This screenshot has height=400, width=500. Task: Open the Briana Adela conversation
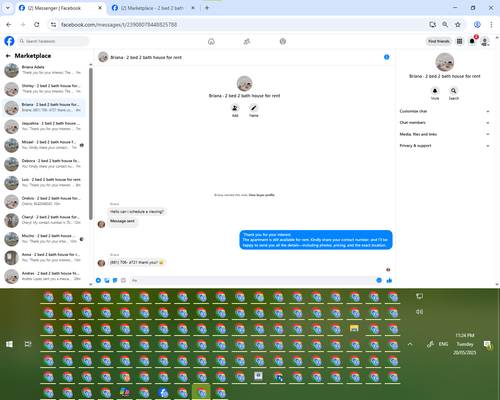click(44, 70)
